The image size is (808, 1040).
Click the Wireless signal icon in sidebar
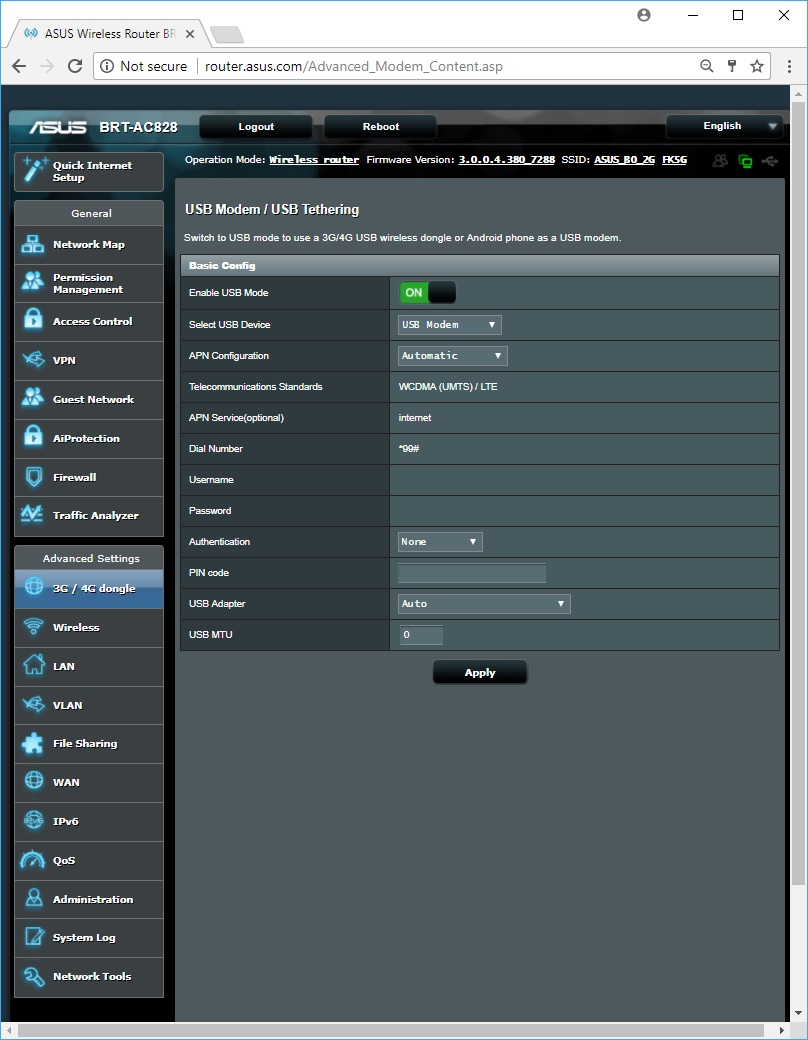click(33, 627)
